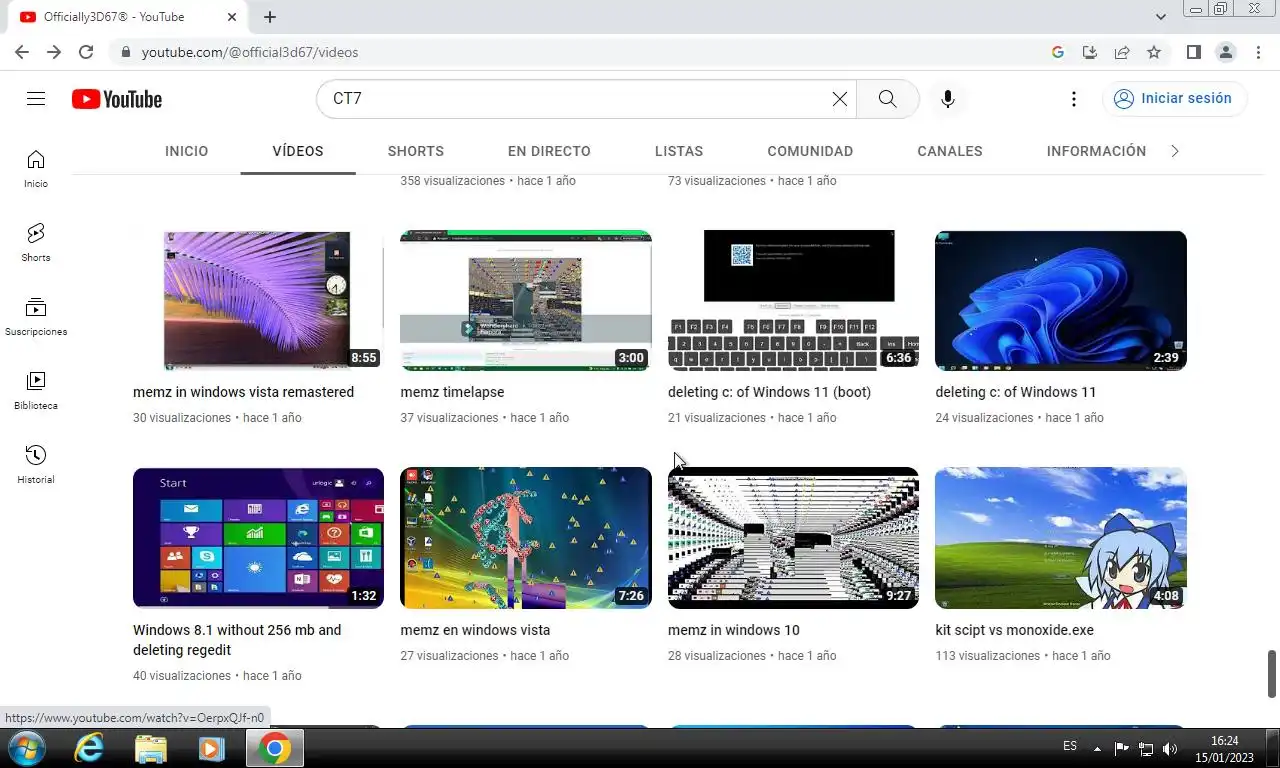Image resolution: width=1280 pixels, height=768 pixels.
Task: Launch Internet Explorer from the taskbar
Action: (89, 748)
